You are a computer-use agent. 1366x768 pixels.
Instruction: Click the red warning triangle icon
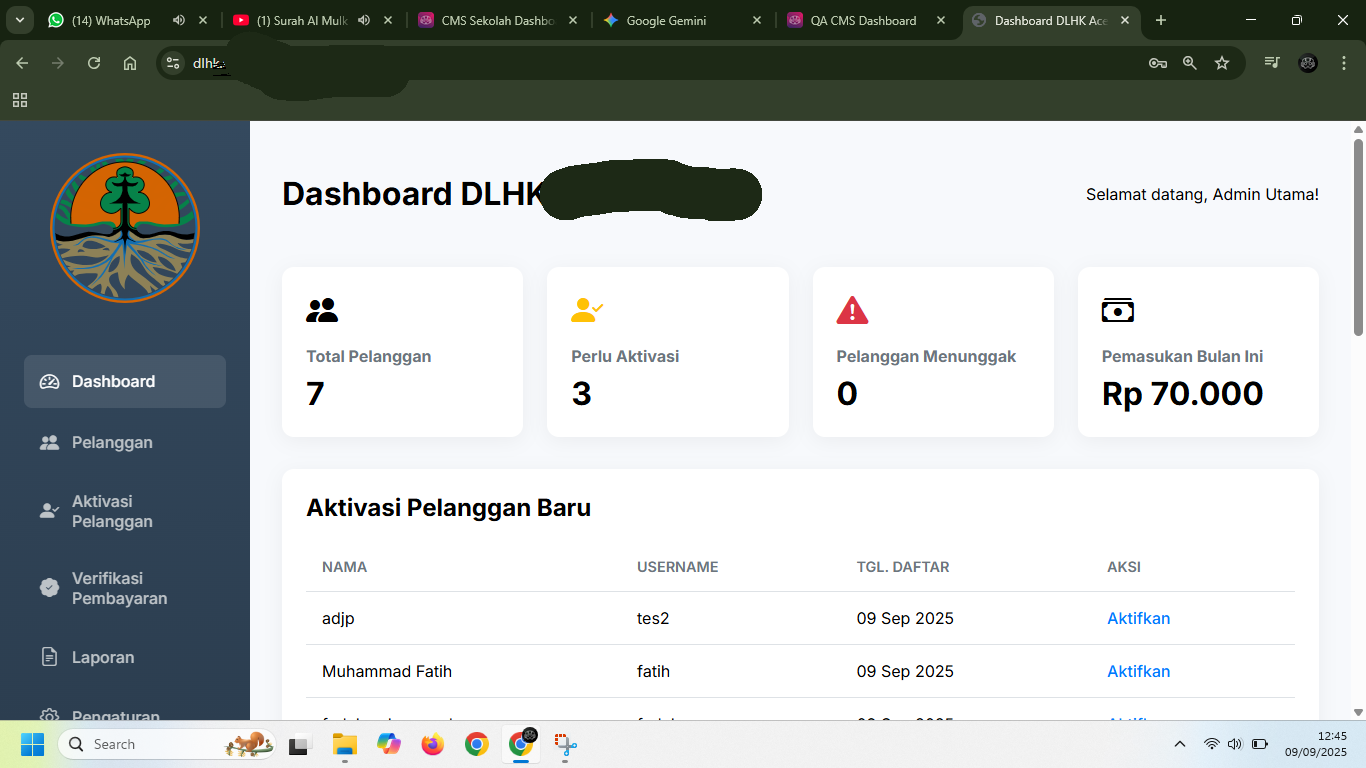[x=852, y=310]
